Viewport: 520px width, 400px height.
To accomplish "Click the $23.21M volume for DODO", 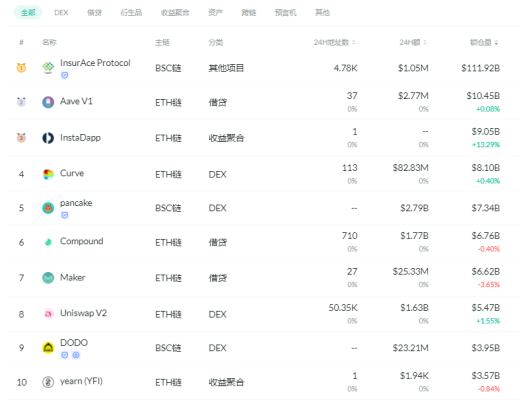I will (410, 348).
